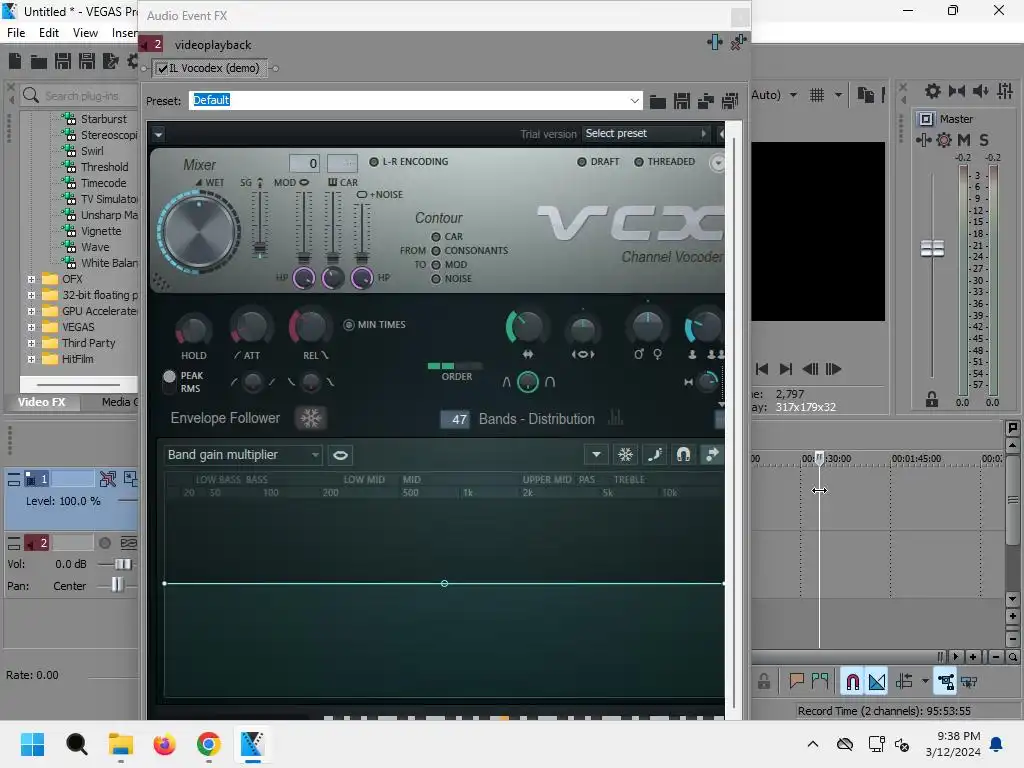Image resolution: width=1024 pixels, height=768 pixels.
Task: Open File Explorer from the taskbar
Action: click(121, 744)
